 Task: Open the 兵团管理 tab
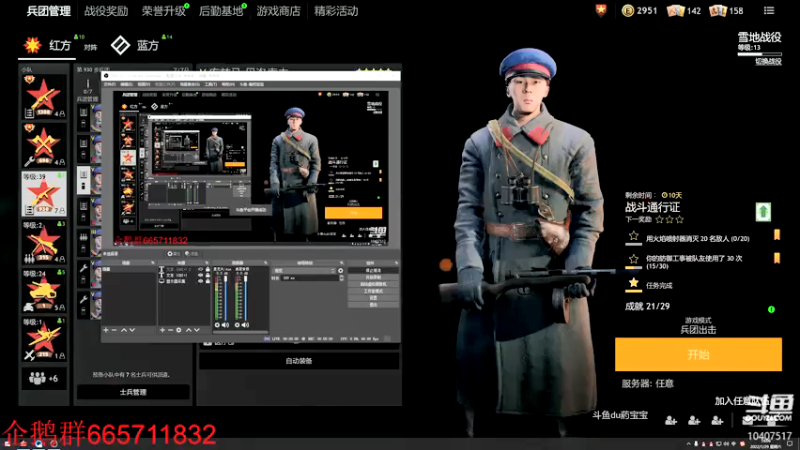(48, 11)
